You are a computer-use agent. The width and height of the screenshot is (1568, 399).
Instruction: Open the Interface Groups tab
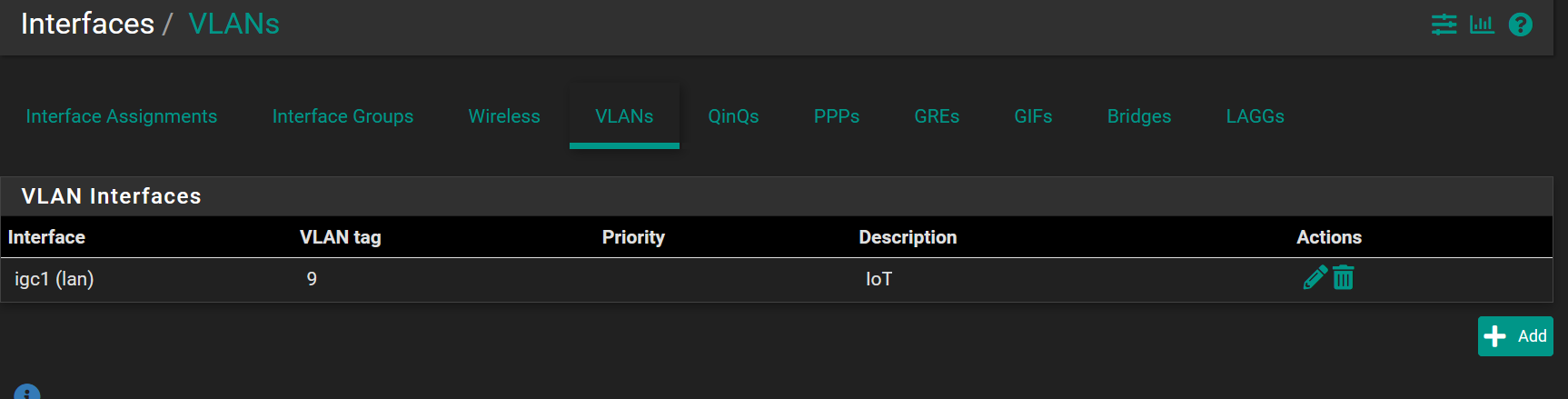pyautogui.click(x=342, y=116)
